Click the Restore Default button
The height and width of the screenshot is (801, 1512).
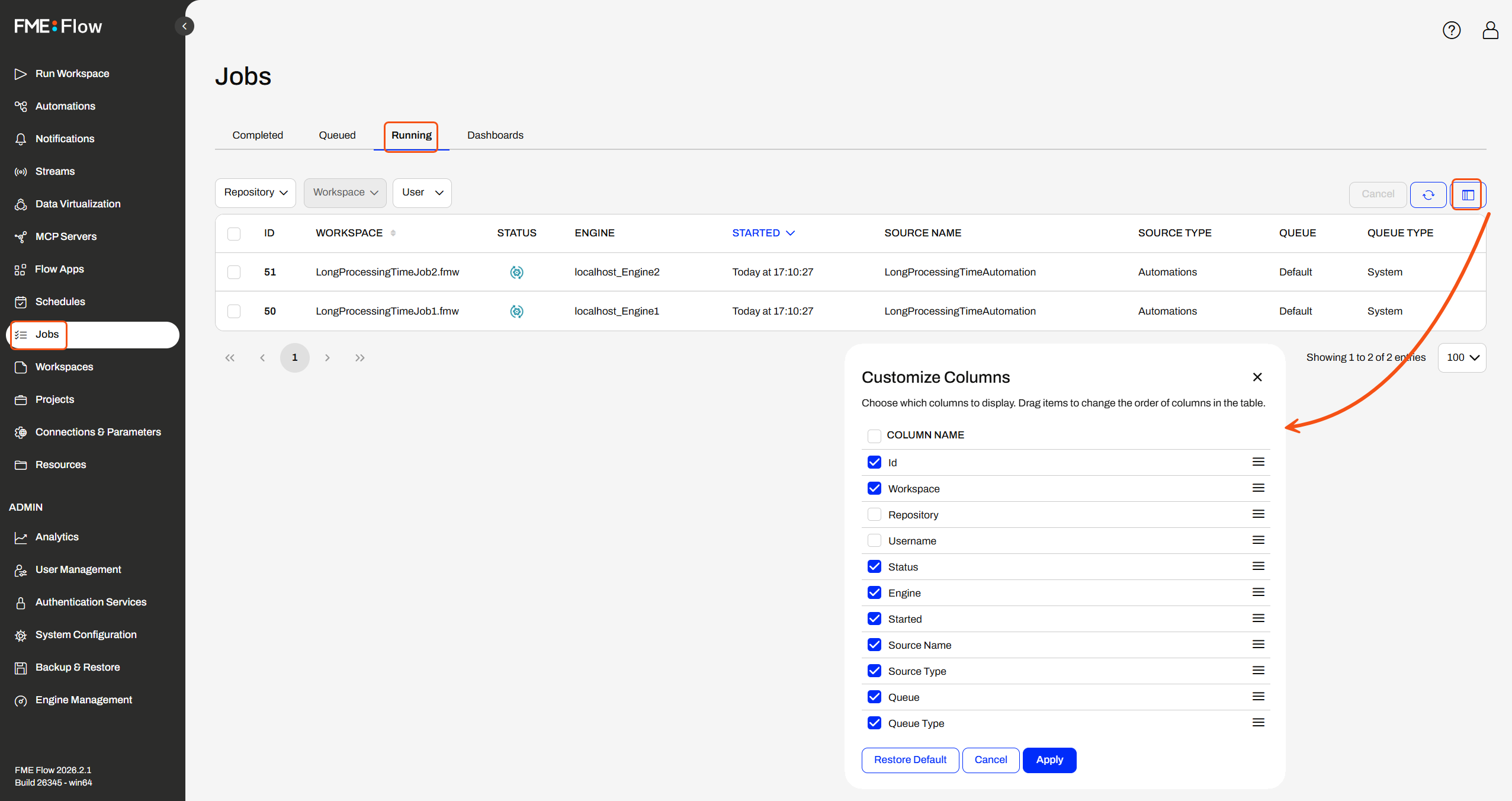[910, 760]
